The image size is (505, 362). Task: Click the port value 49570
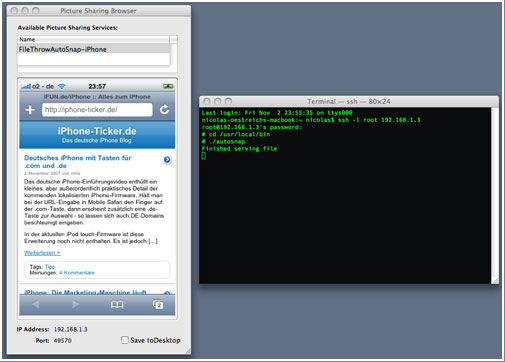[63, 341]
